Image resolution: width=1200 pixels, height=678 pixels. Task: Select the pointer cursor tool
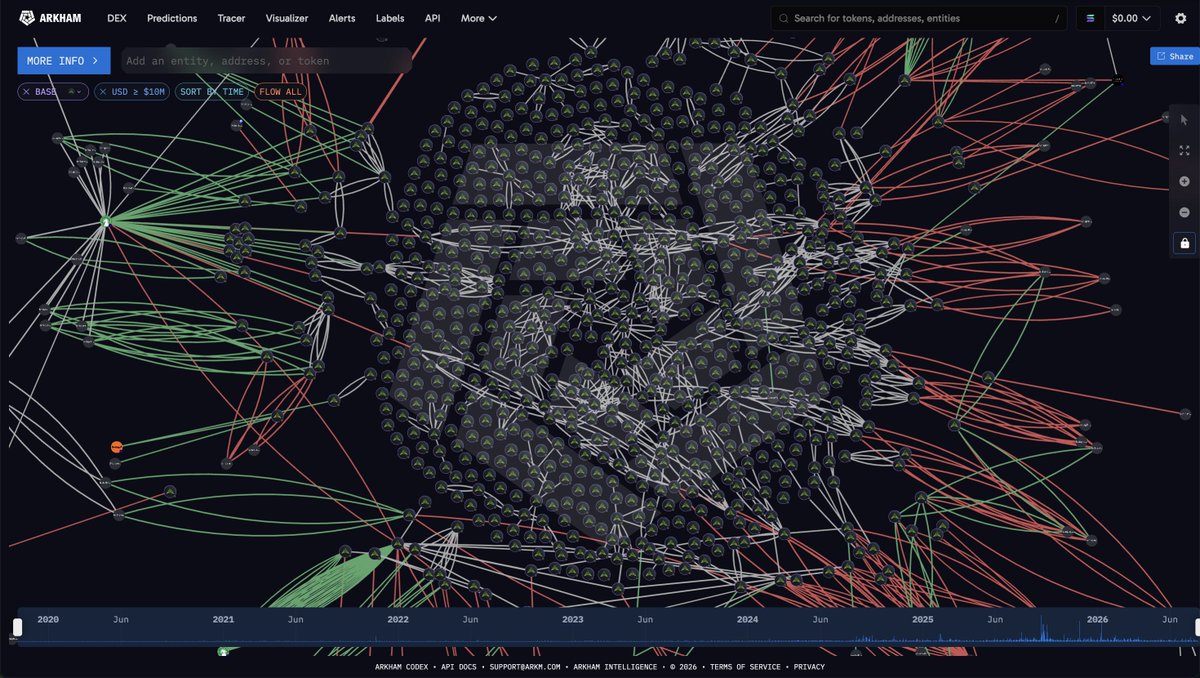coord(1184,119)
